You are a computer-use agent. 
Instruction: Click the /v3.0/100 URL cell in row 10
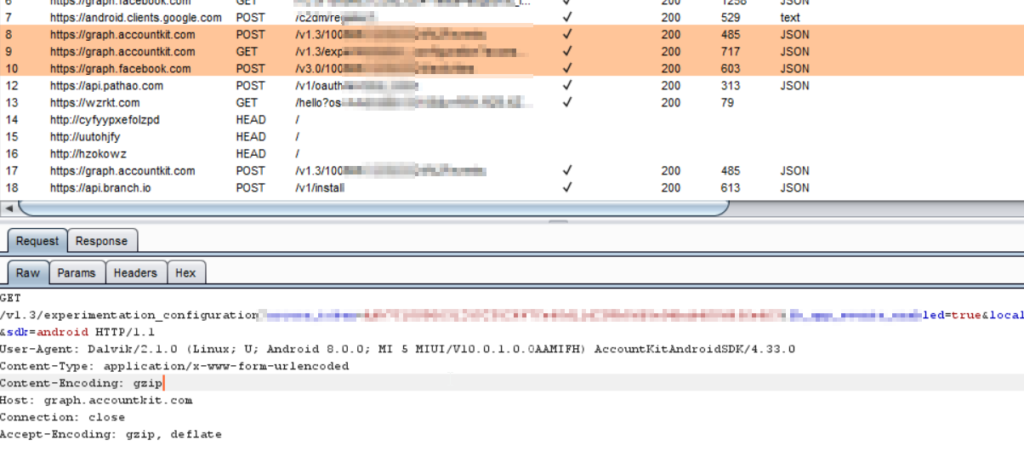pos(384,69)
